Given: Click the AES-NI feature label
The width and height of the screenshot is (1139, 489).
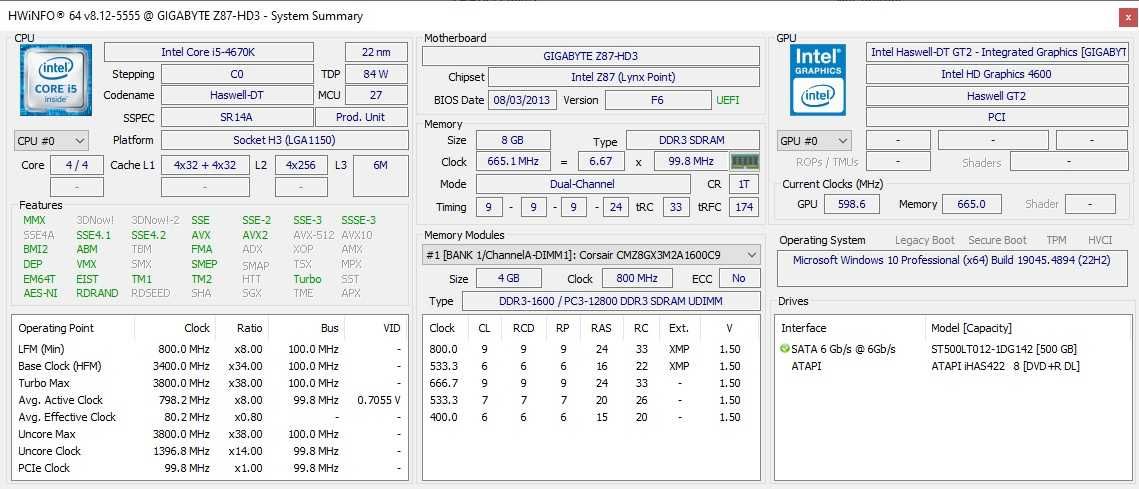Looking at the screenshot, I should tap(40, 294).
